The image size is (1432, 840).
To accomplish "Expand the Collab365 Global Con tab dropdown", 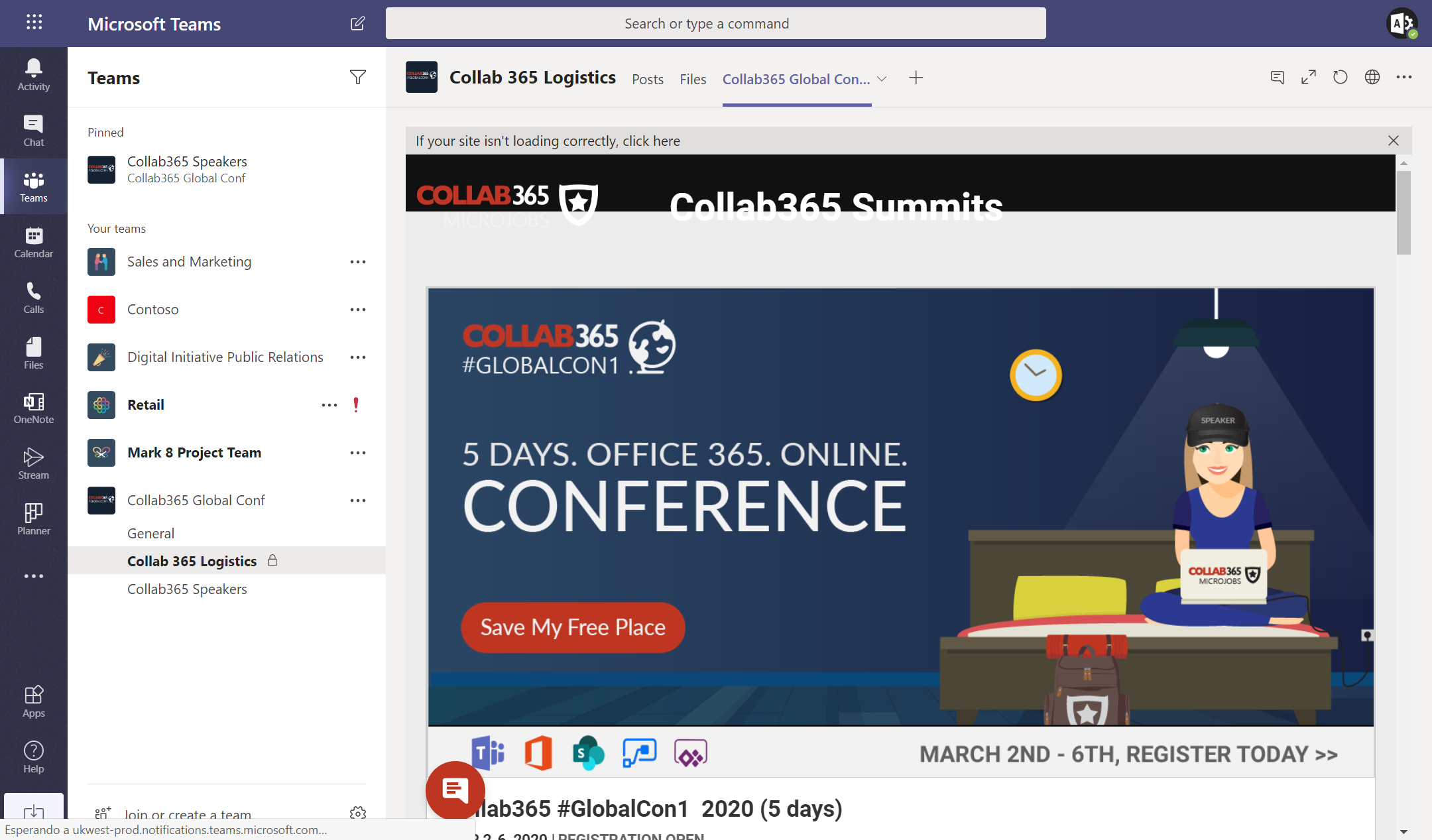I will [x=882, y=79].
